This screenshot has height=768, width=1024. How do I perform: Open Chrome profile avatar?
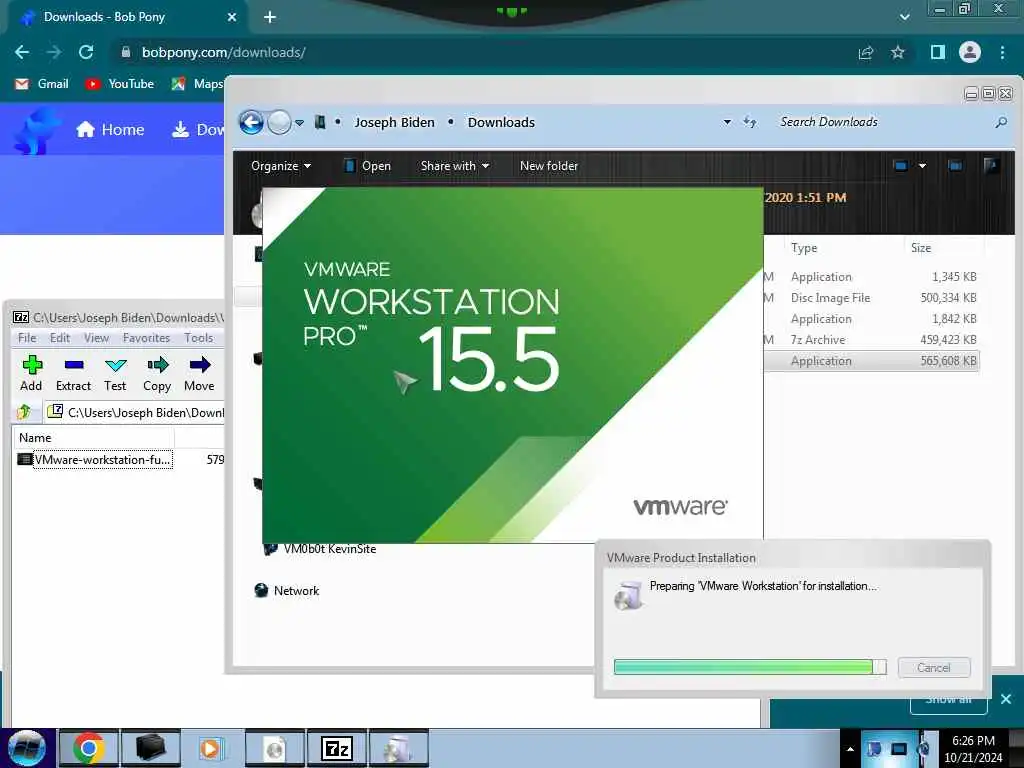[x=970, y=52]
